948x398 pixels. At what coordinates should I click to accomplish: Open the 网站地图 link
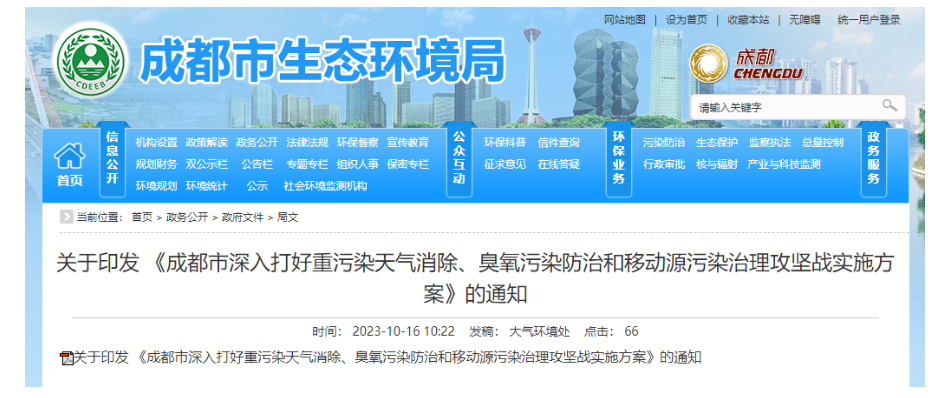click(625, 20)
